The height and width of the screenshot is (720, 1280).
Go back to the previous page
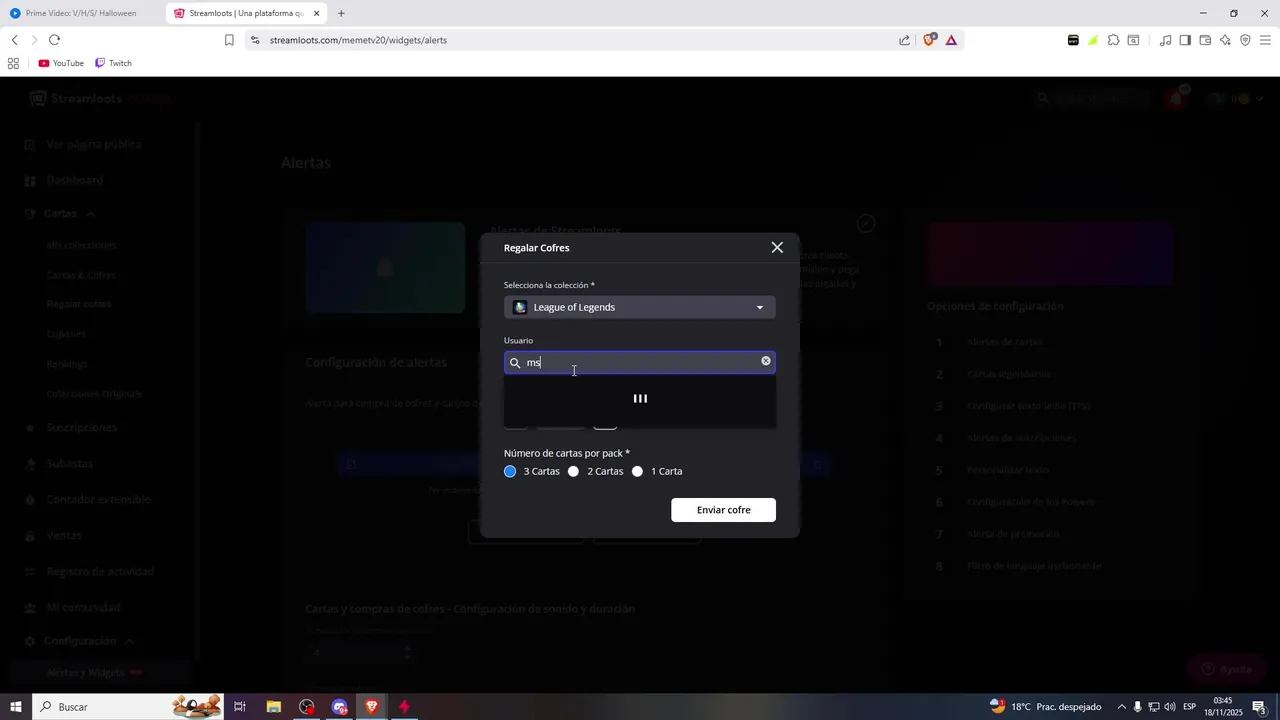[14, 40]
